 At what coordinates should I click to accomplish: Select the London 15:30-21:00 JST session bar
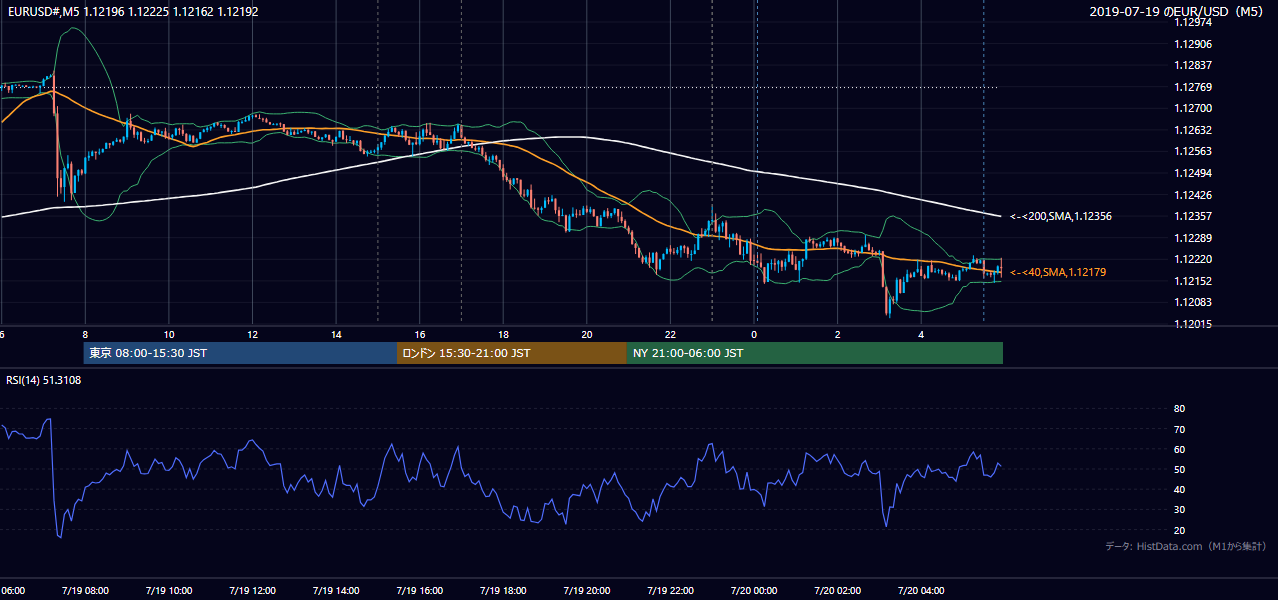[512, 353]
